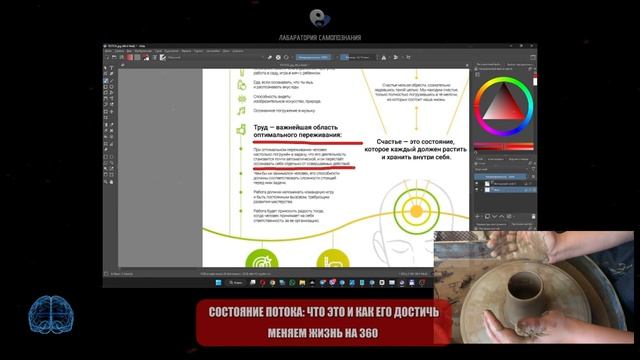
Task: Select the Zoom tool in the toolbox
Action: click(105, 182)
